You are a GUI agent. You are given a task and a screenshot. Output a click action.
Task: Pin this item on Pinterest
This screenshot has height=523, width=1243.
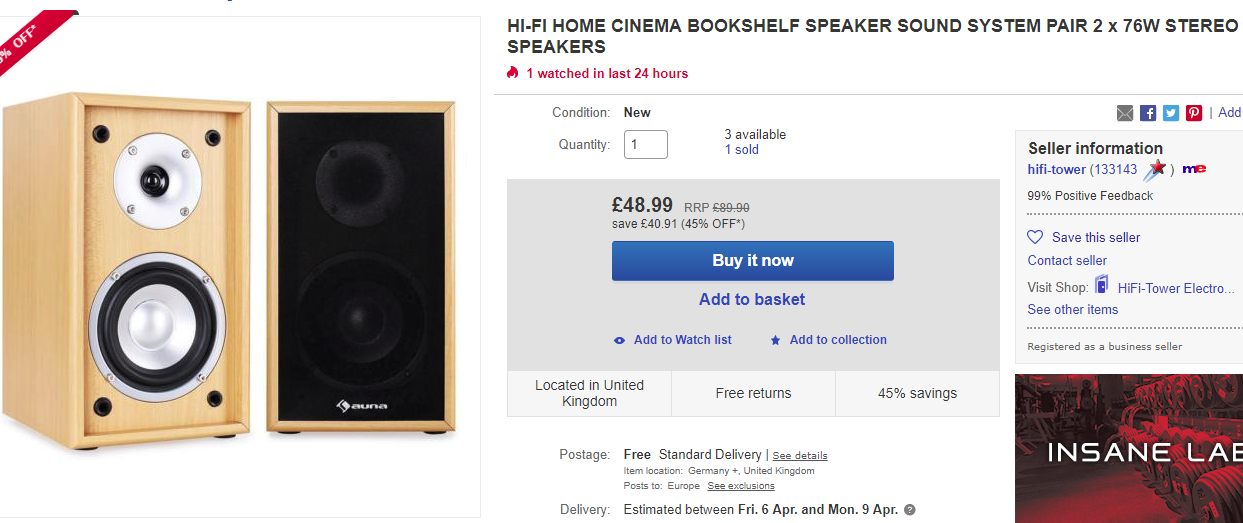pyautogui.click(x=1194, y=113)
